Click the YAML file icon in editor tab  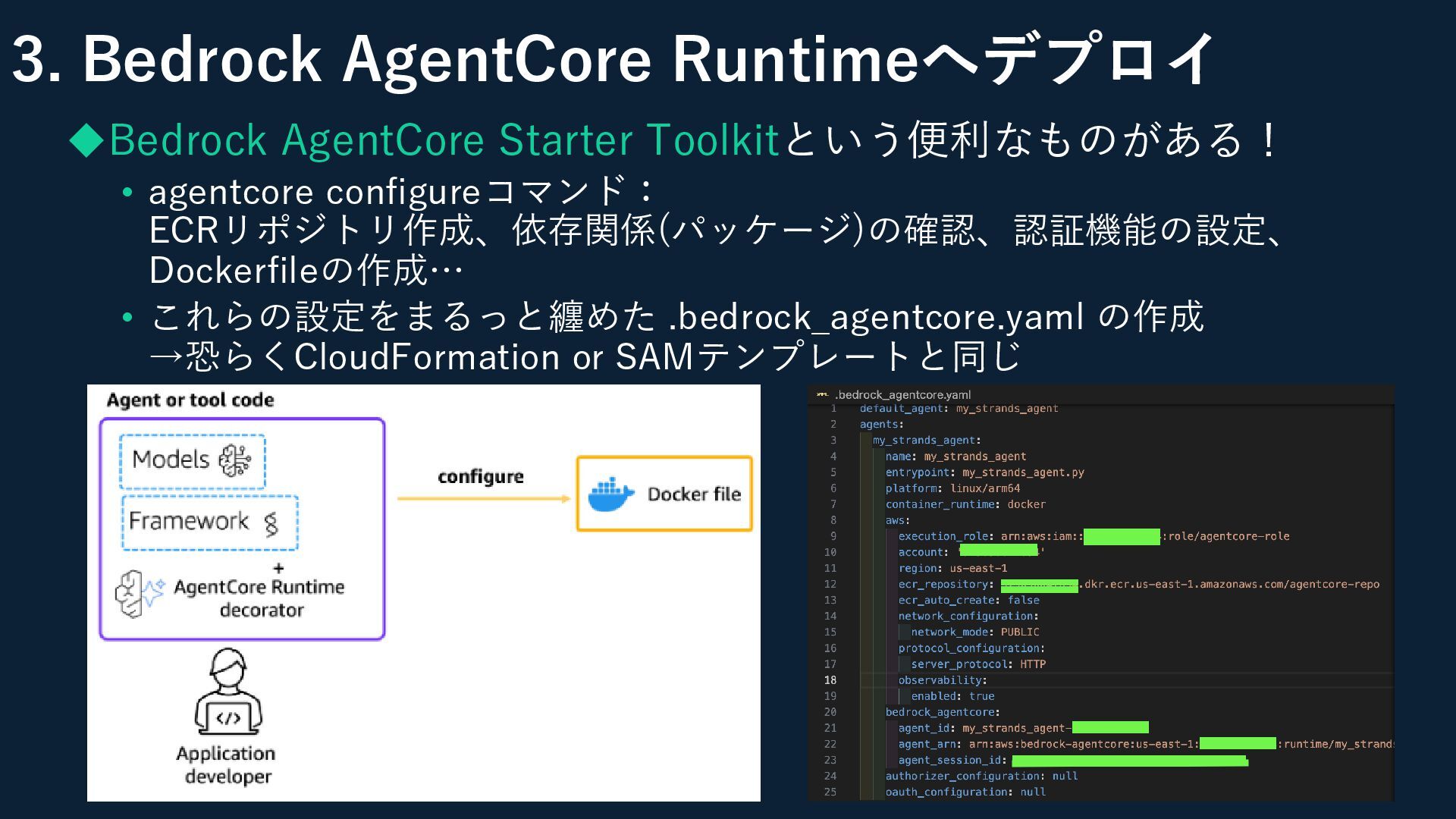(822, 394)
